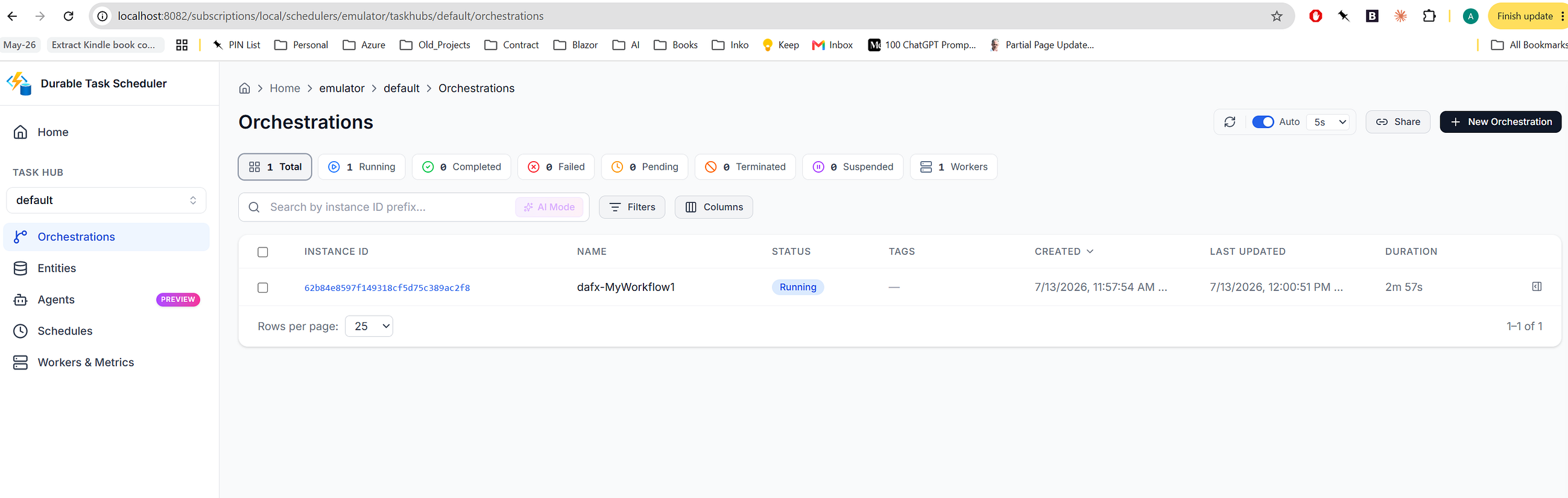Open the default task hub dropdown
The width and height of the screenshot is (1568, 498).
click(x=107, y=200)
